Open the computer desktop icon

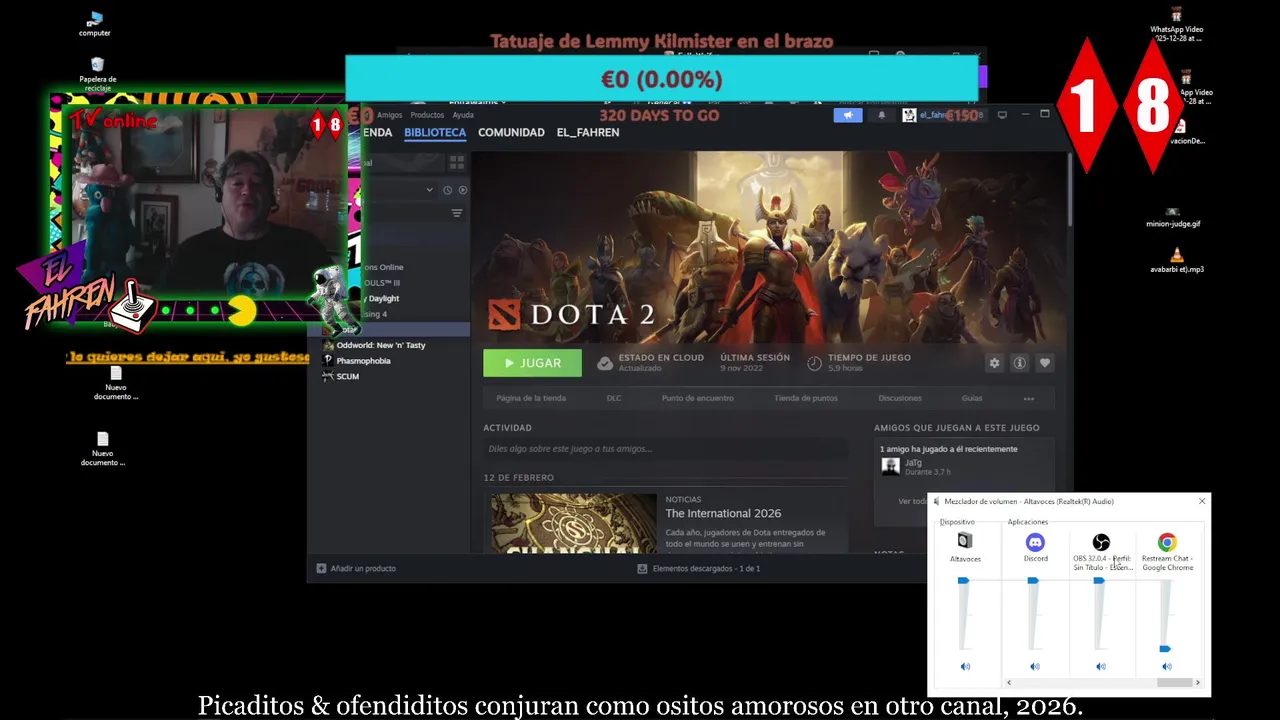coord(95,19)
